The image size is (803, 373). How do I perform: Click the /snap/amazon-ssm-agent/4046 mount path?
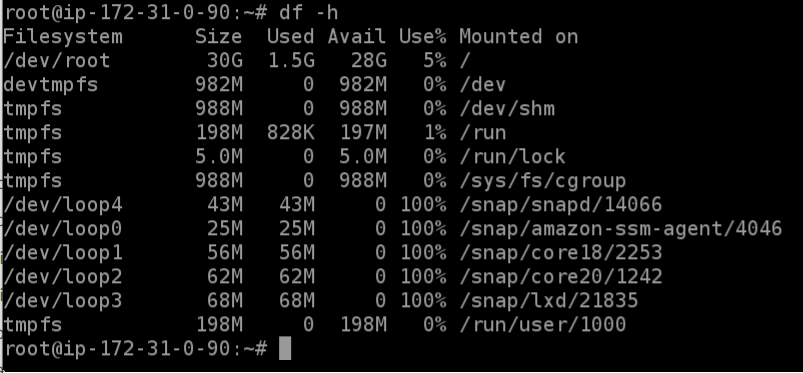(621, 229)
